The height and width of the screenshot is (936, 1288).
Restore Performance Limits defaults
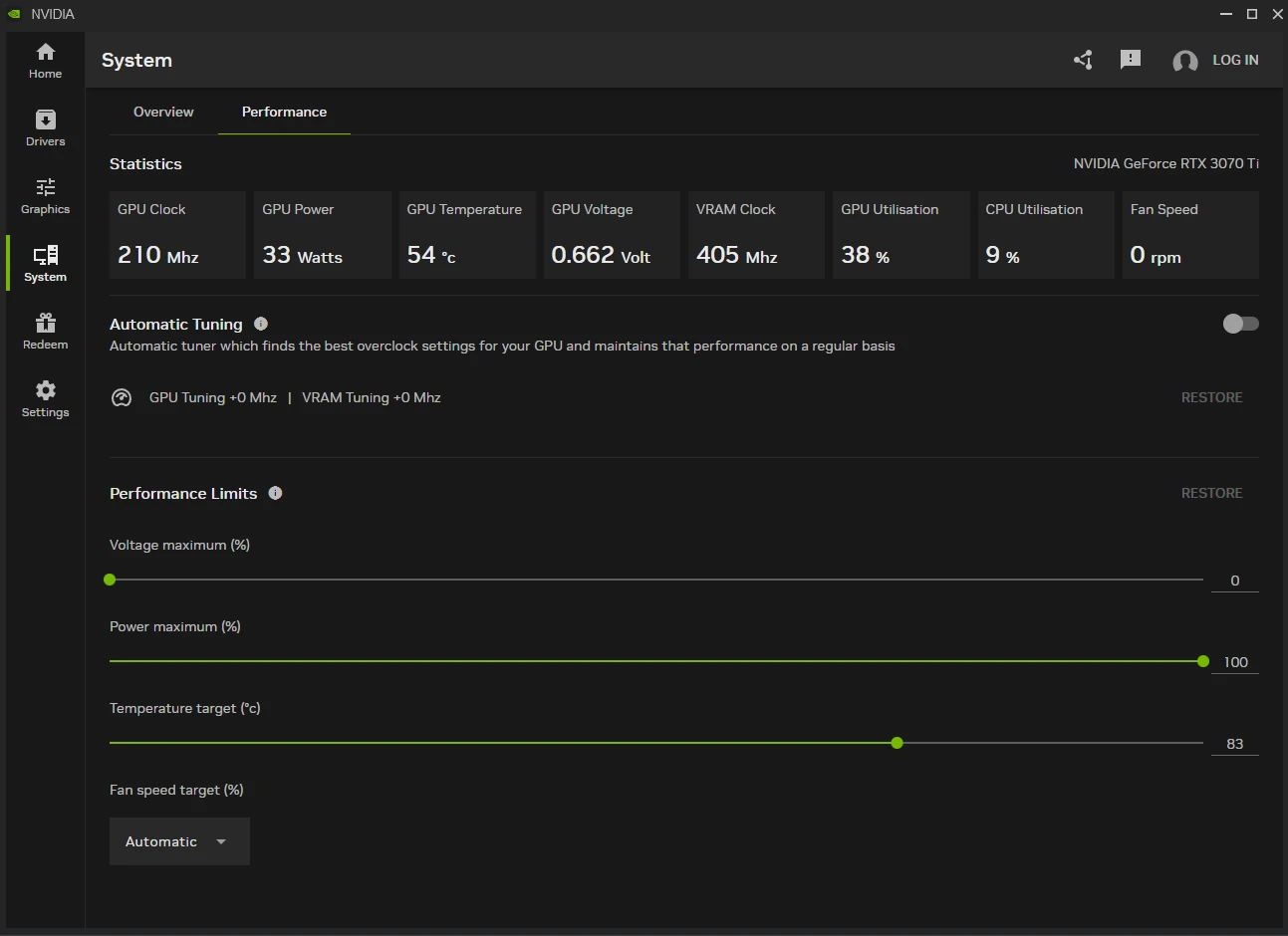pyautogui.click(x=1211, y=493)
